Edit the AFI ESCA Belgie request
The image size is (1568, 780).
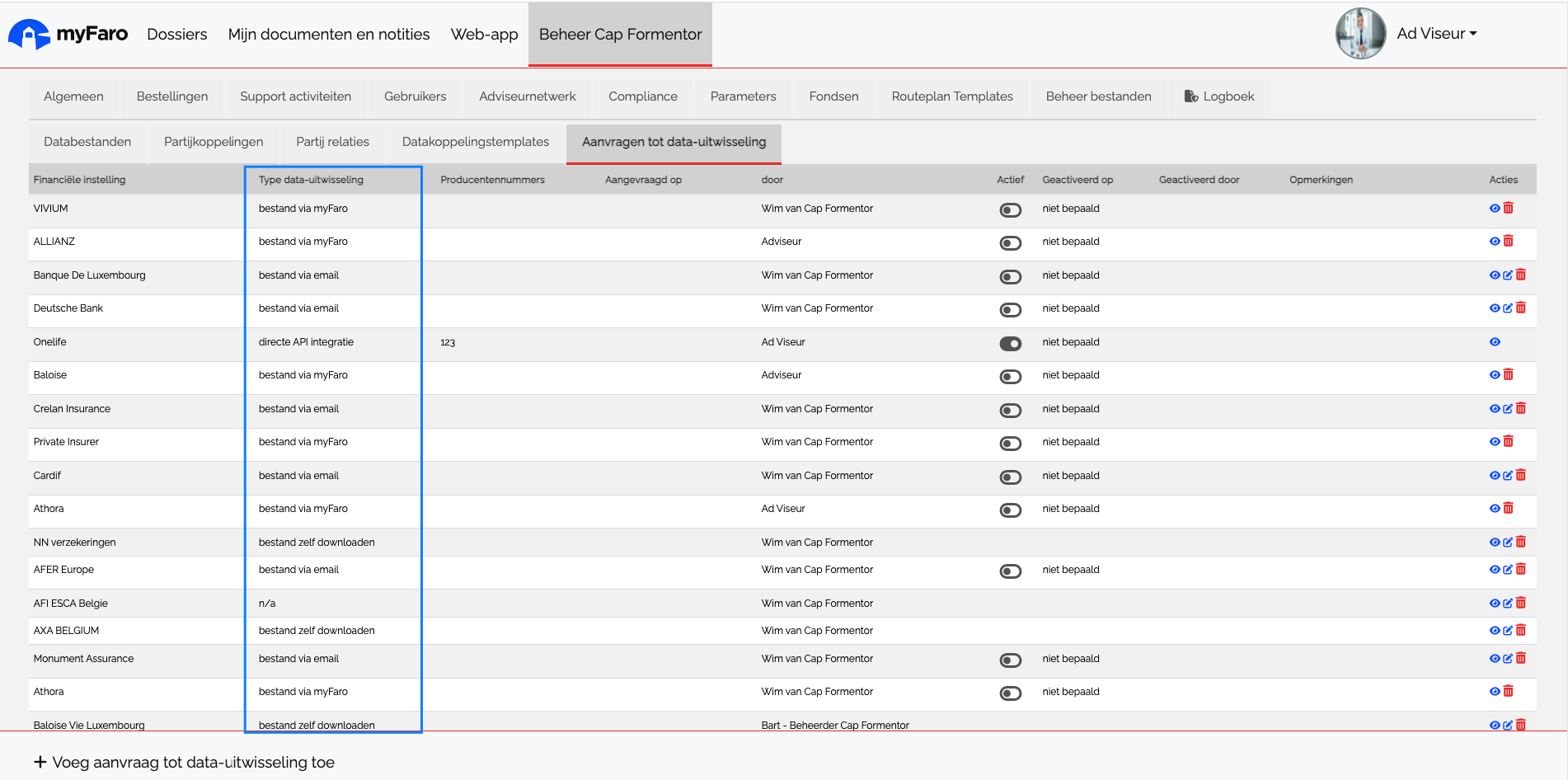pos(1508,604)
